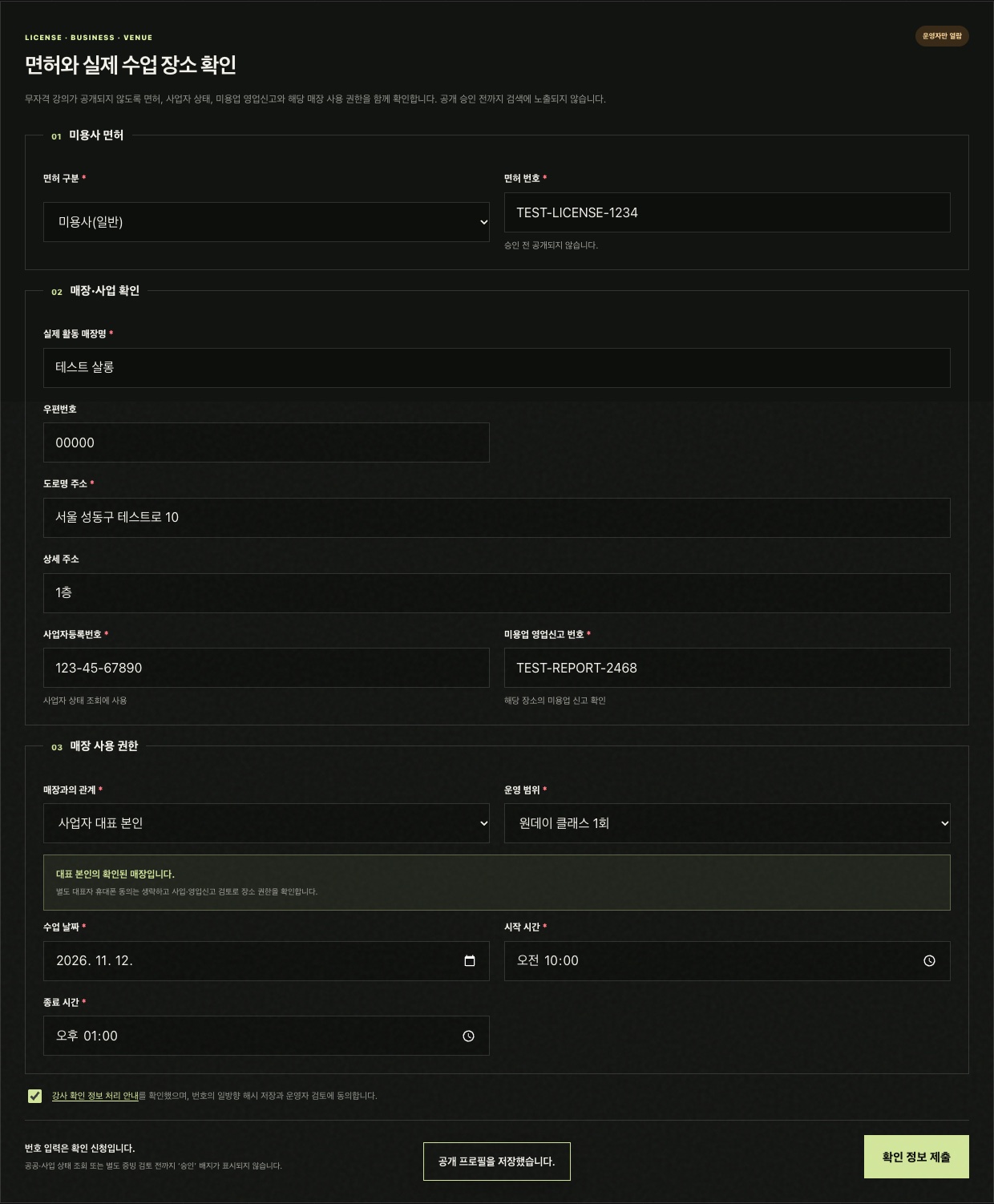Screen dimensions: 994x1204
Task: Open the clock picker in 시작 시간 field
Action: pos(929,961)
